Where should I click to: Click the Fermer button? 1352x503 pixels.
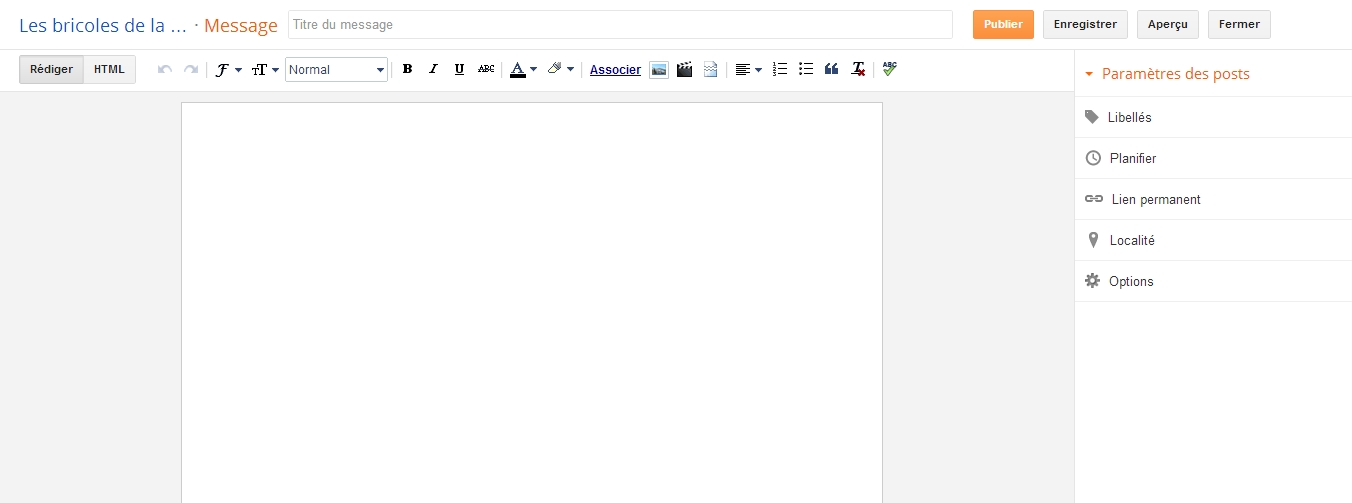[1239, 24]
